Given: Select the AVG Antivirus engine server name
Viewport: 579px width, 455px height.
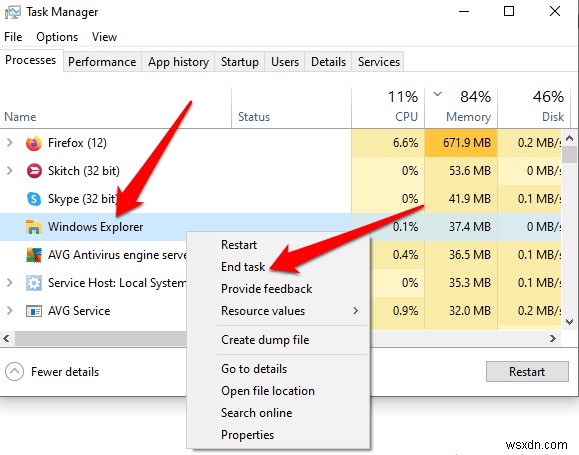Looking at the screenshot, I should [117, 255].
